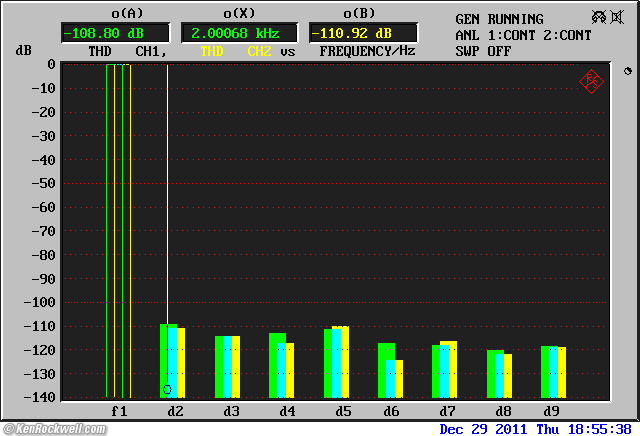Click the -100 axis value
640x436 pixels.
click(40, 303)
